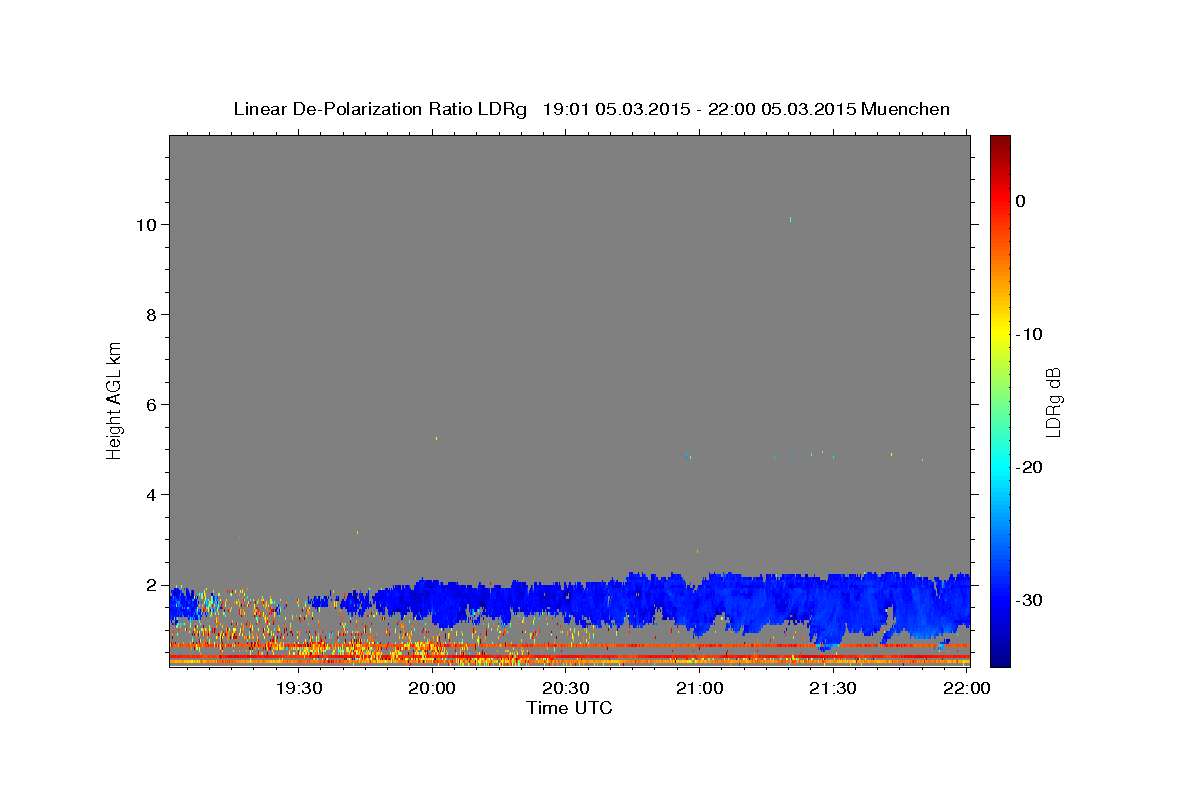Click the "LDRg dB" colorbar label
Screen dimensions: 1200x800
click(1052, 402)
